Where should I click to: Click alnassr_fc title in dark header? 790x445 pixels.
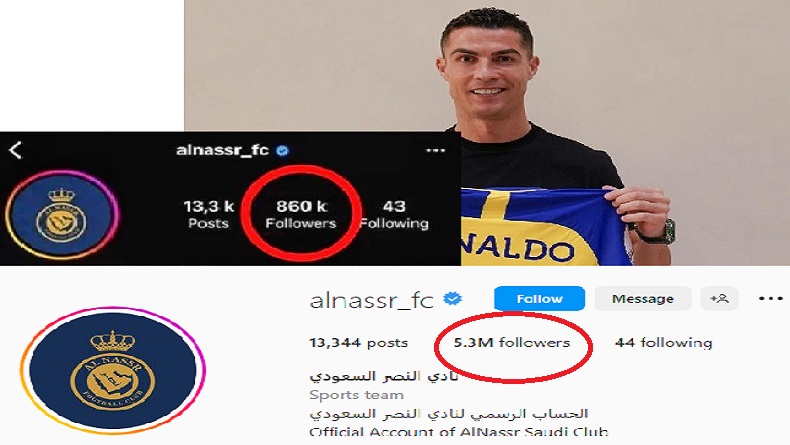point(222,150)
